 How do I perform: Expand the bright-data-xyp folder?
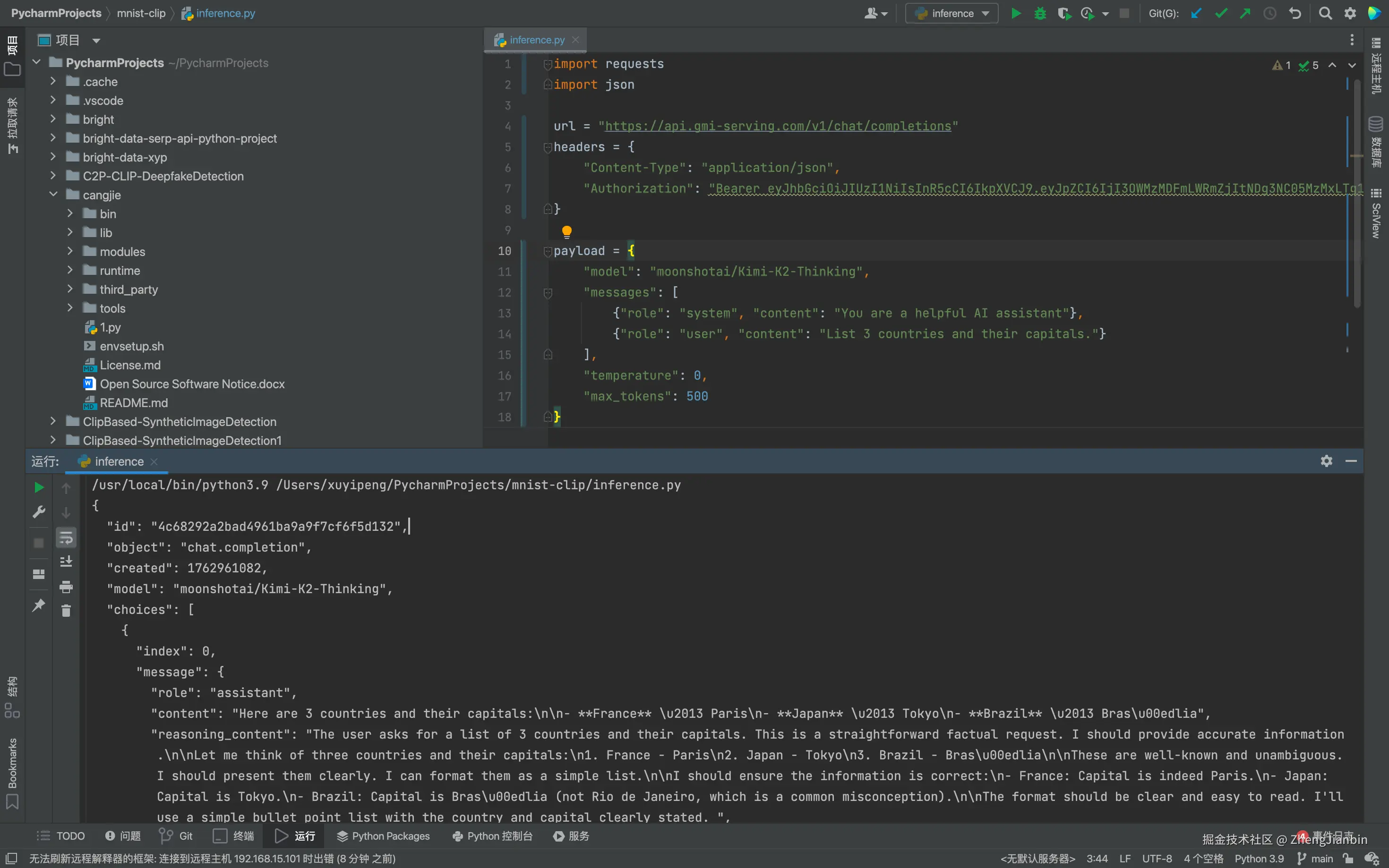(x=53, y=157)
